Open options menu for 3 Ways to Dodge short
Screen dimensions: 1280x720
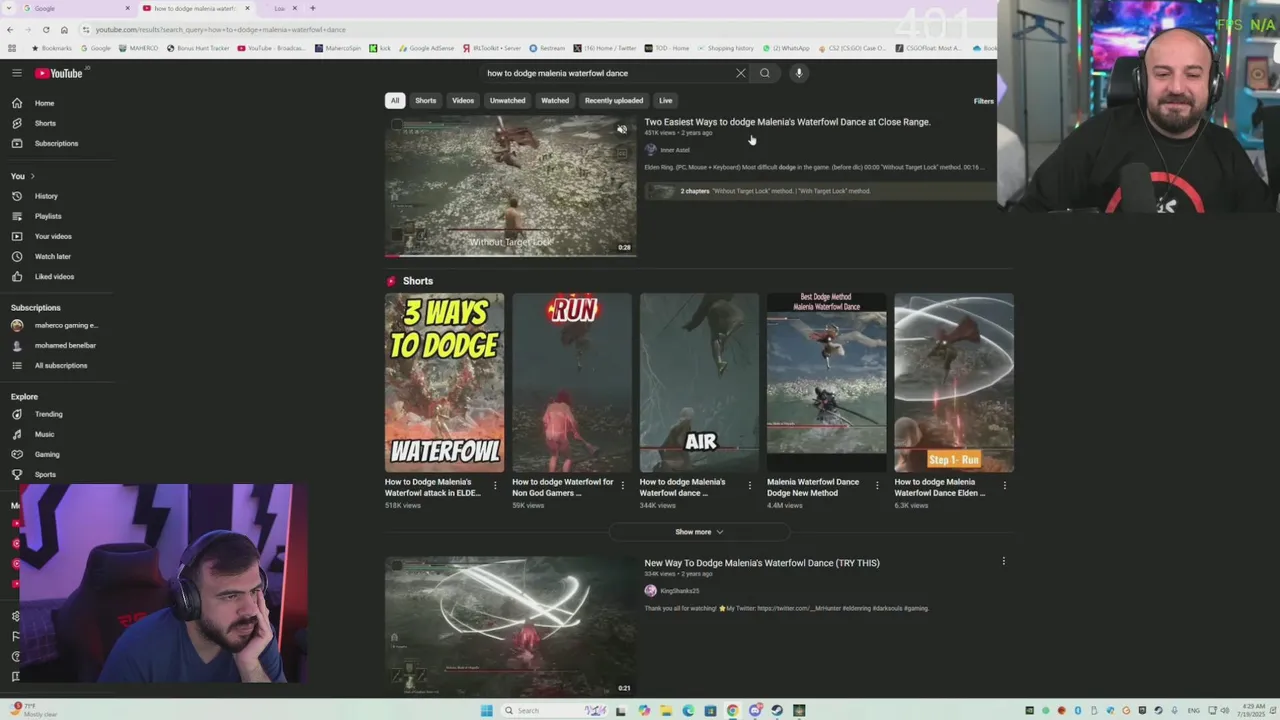[x=495, y=485]
